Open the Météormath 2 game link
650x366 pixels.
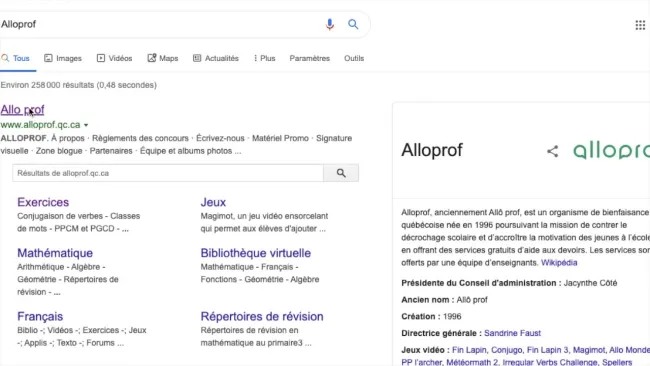(x=472, y=362)
